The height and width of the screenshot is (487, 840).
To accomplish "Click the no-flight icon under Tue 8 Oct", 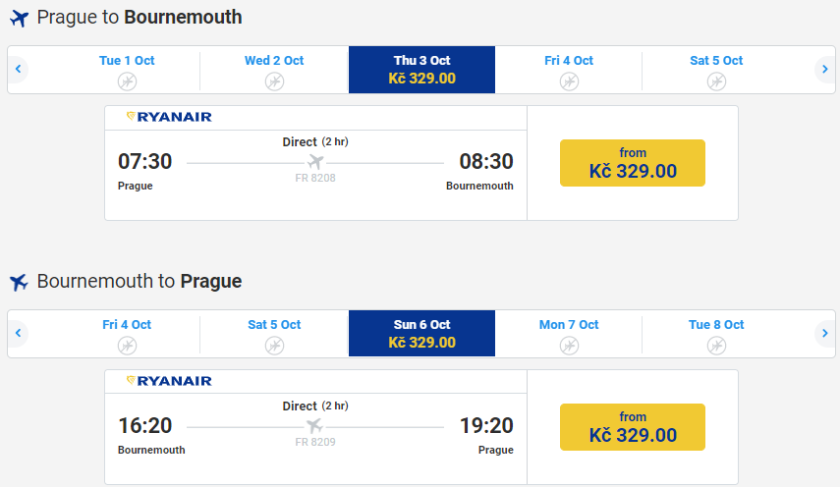I will point(716,345).
